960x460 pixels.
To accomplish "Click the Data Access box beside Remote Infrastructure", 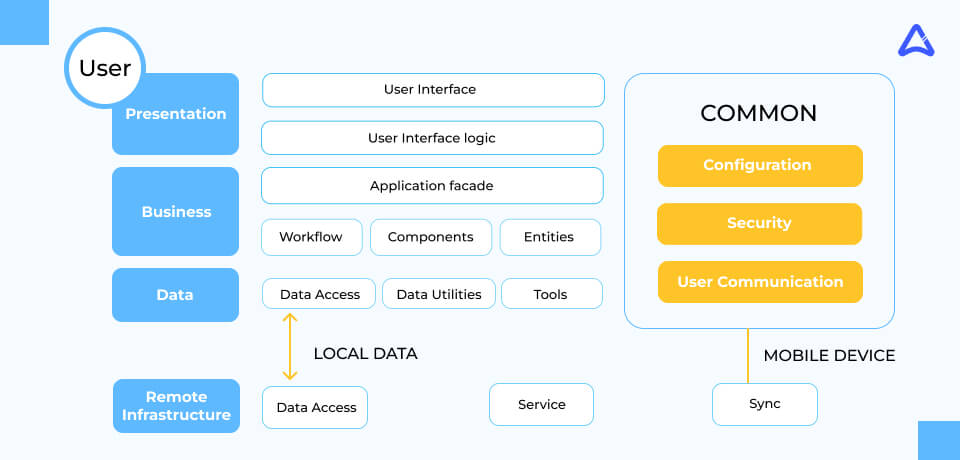I will pyautogui.click(x=315, y=407).
